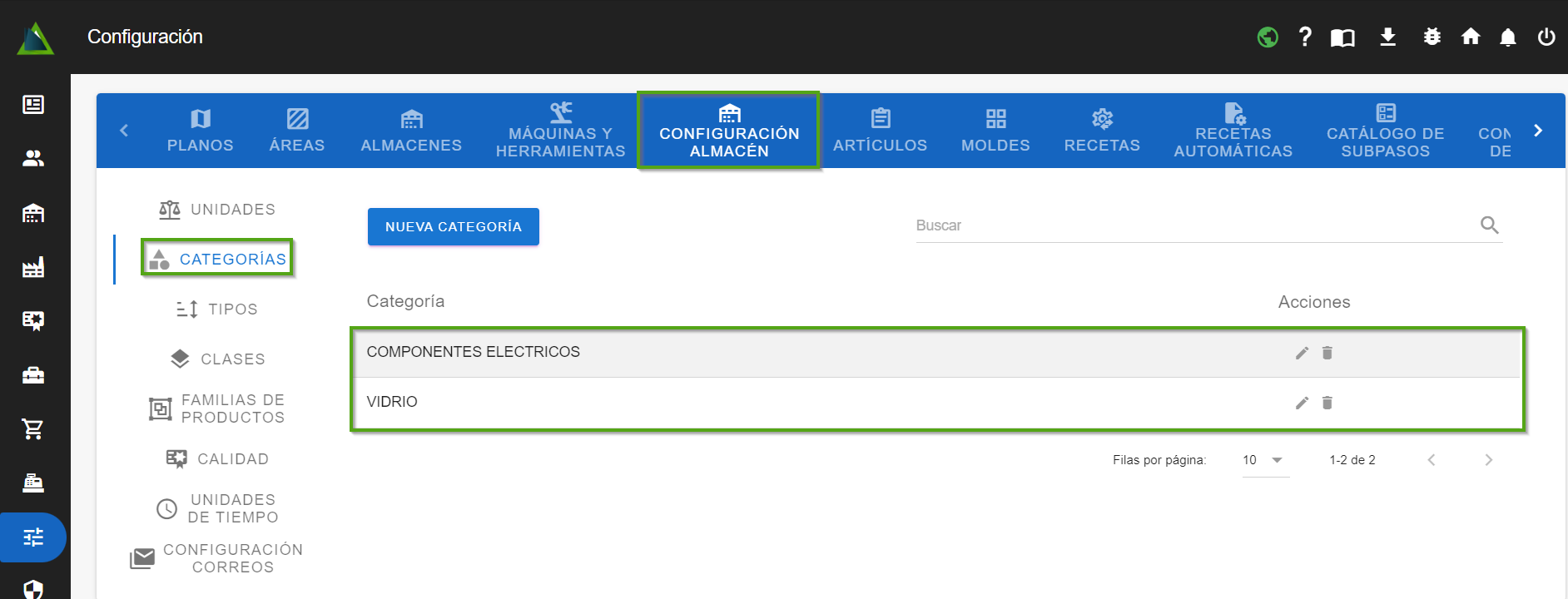The image size is (1568, 599).
Task: Click the edit pencil for COMPONENTES ELECTRICOS
Action: [1302, 353]
